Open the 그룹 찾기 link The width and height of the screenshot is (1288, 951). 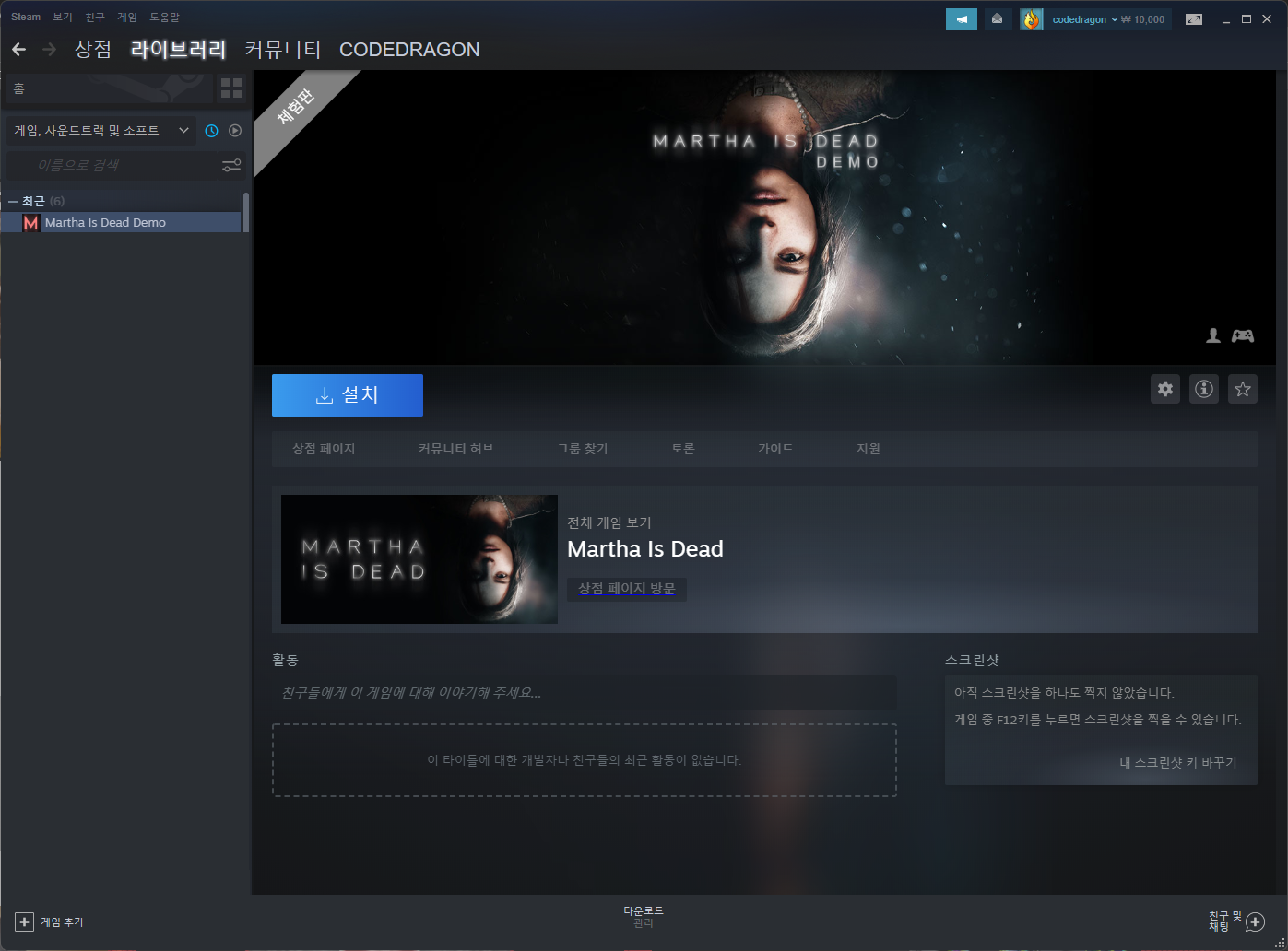[x=582, y=449]
